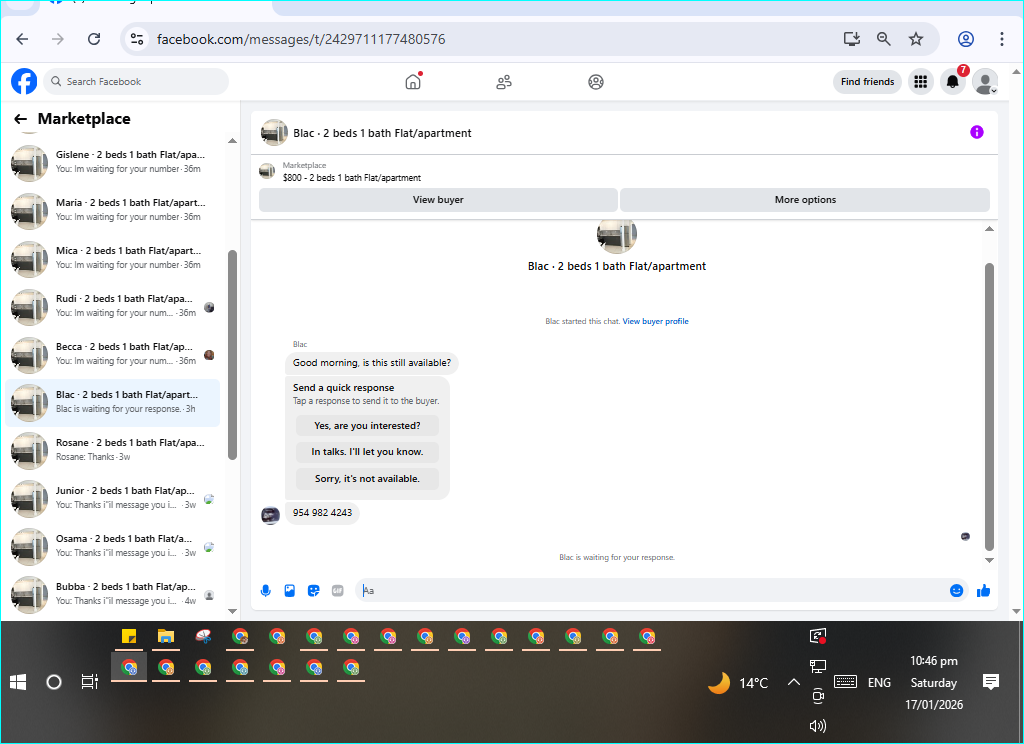
Task: Open Becca conversation in the list
Action: click(x=113, y=354)
